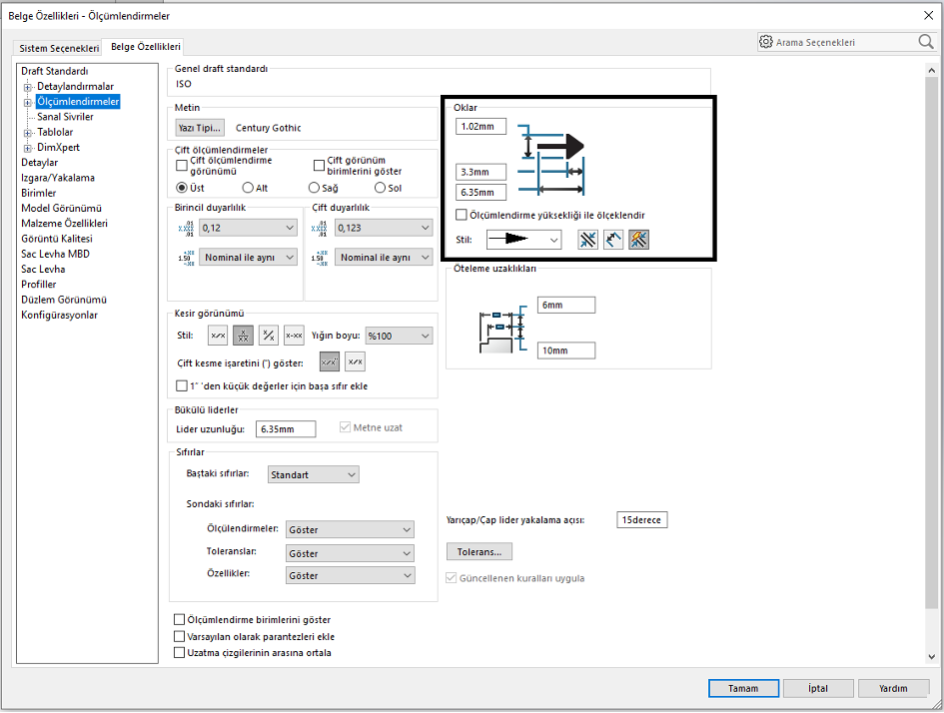Open the Yığın boyu %100 dropdown
This screenshot has width=944, height=713.
coord(399,336)
